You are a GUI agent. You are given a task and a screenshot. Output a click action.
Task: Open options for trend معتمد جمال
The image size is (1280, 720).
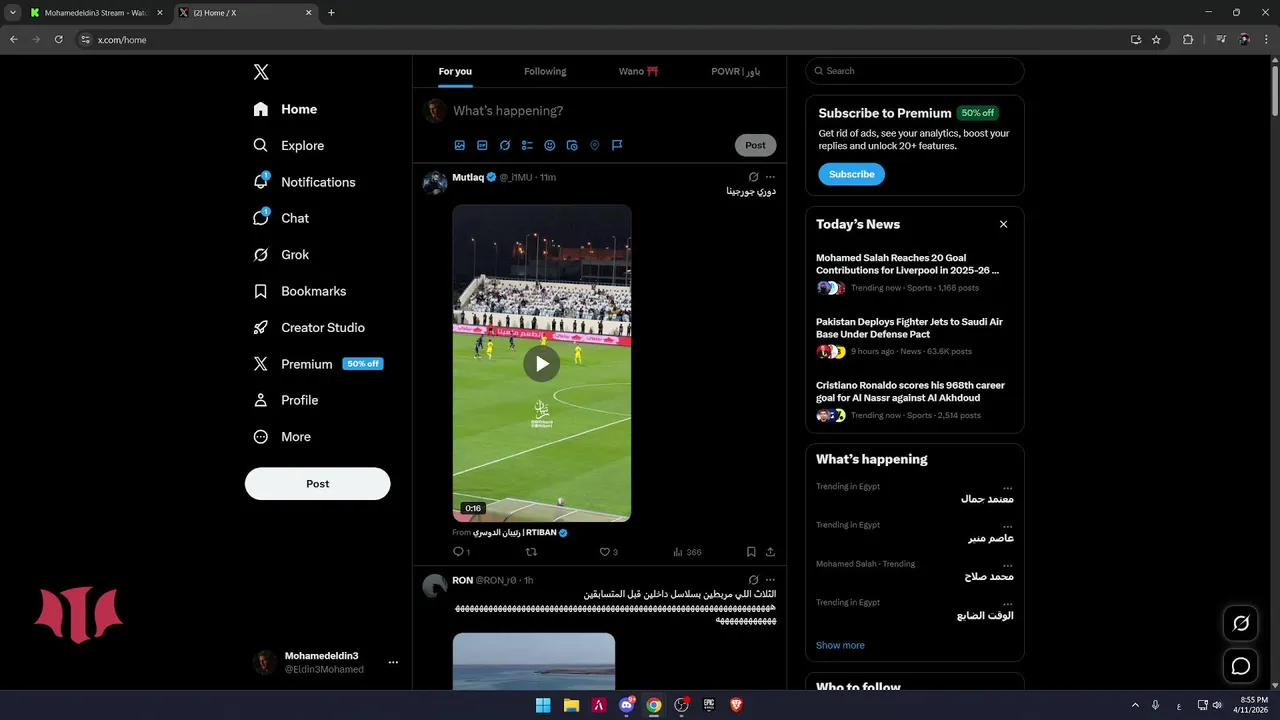tap(1007, 487)
